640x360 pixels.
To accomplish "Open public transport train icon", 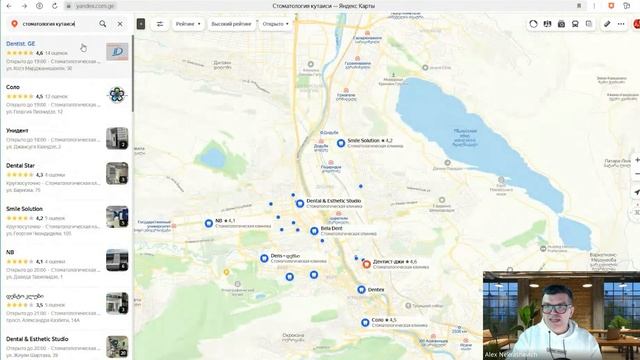I will (x=575, y=24).
